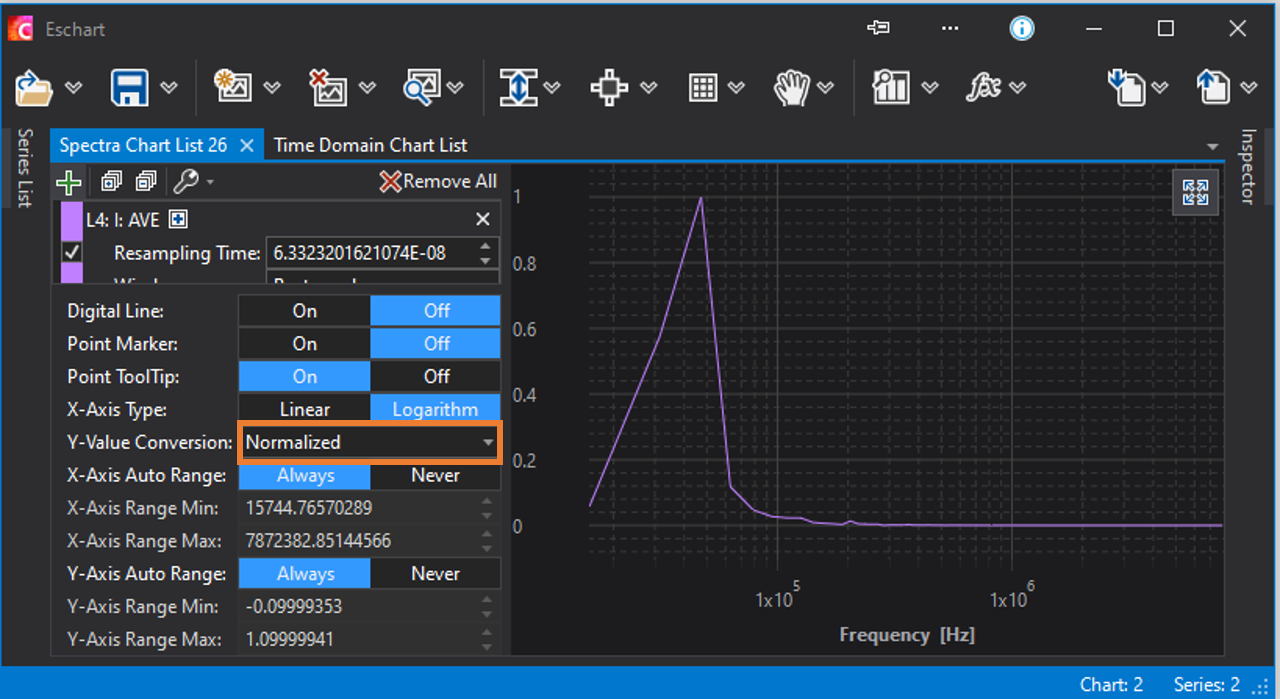Select Logarithm X-Axis Type

click(436, 409)
